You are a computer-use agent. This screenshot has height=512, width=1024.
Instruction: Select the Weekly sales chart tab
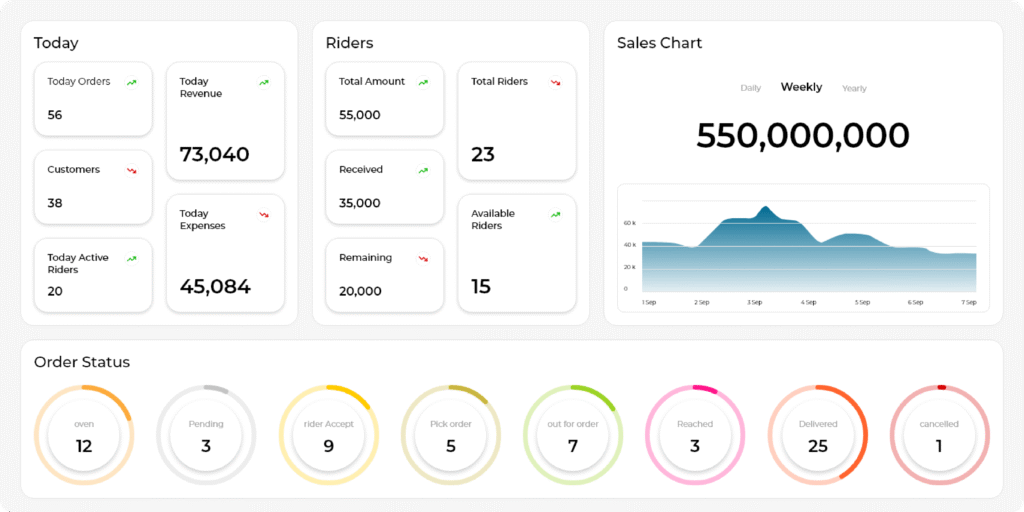(x=801, y=87)
